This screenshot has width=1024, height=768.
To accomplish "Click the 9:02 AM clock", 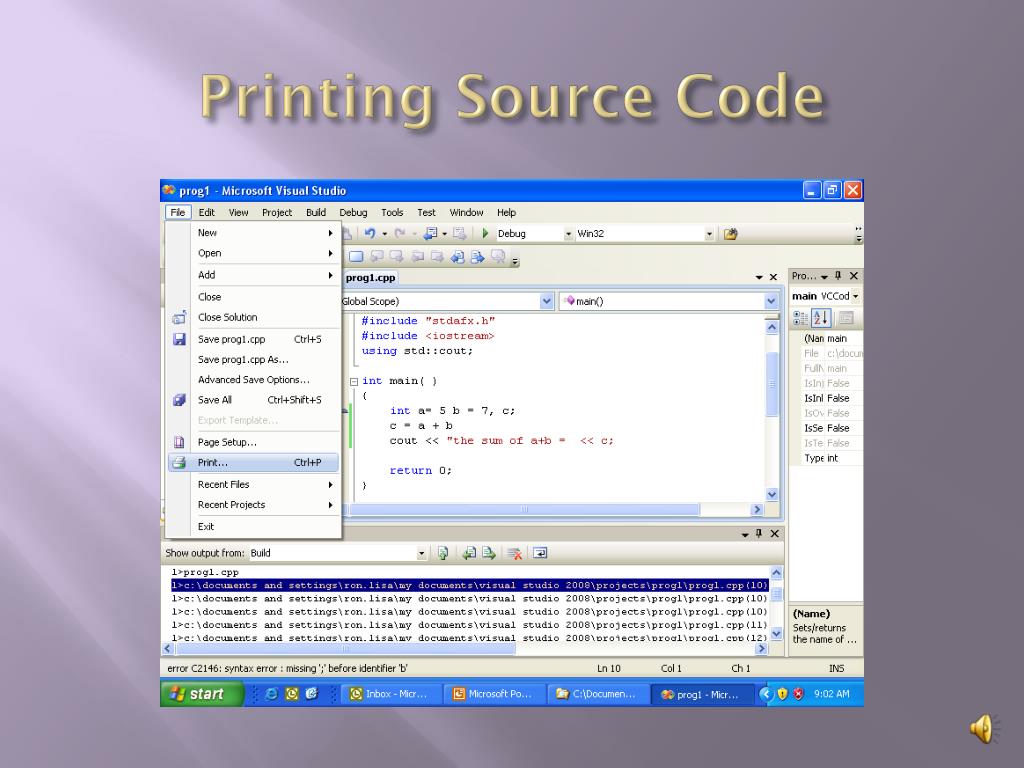I will (x=831, y=694).
